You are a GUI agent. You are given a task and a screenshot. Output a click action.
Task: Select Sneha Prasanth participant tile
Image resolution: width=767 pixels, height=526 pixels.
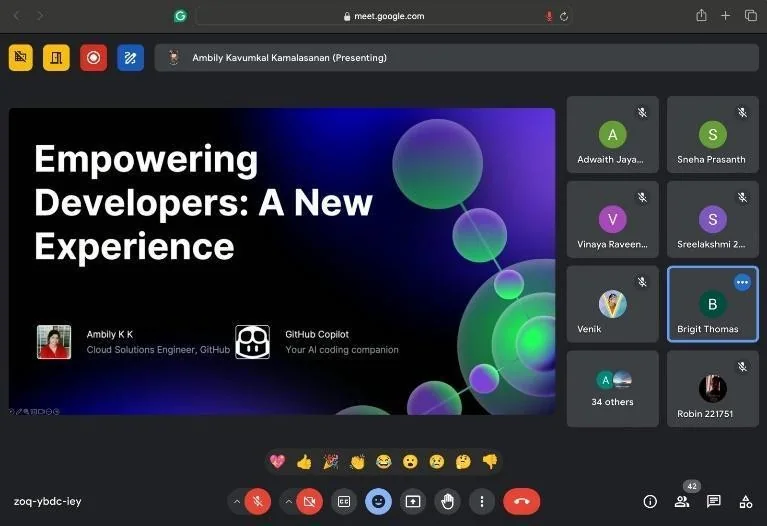point(713,135)
